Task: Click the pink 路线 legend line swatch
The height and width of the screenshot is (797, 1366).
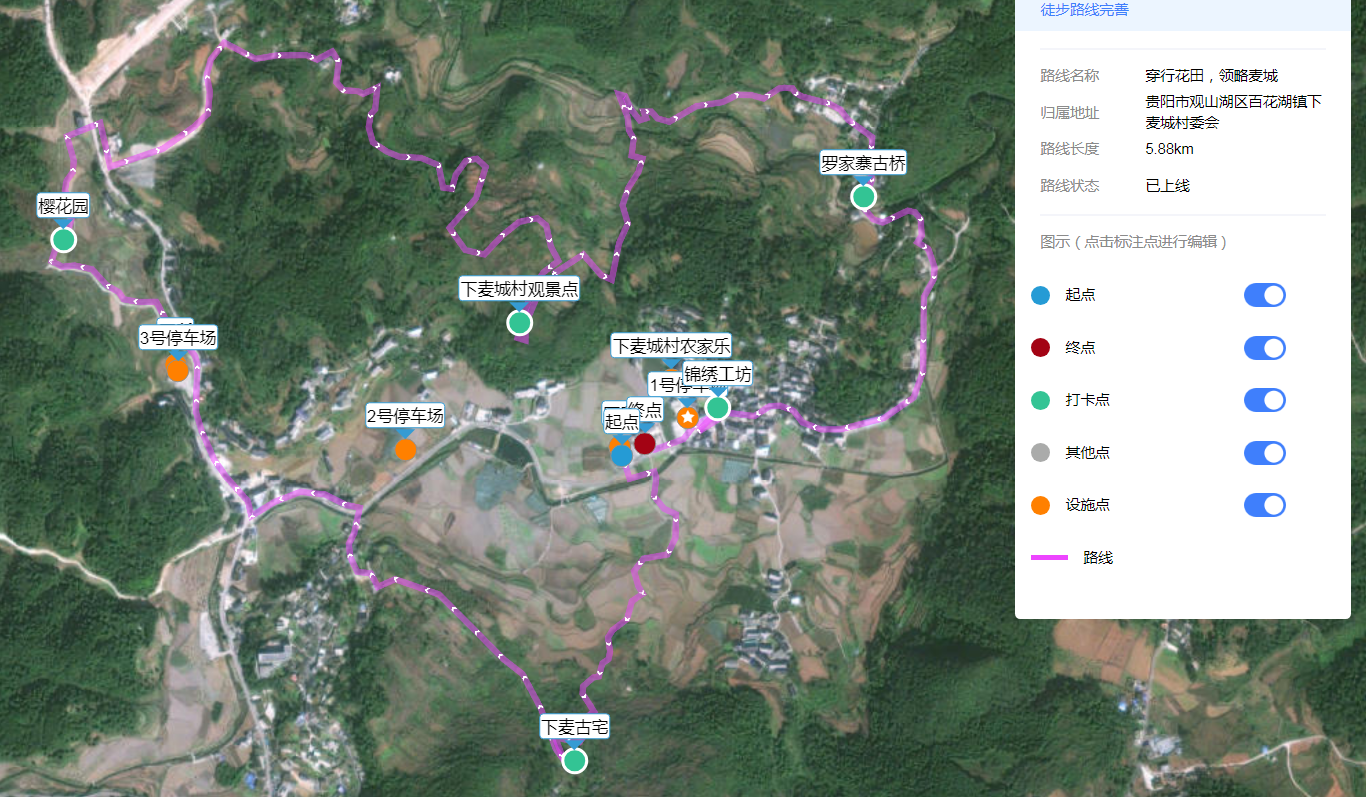Action: (x=1049, y=558)
